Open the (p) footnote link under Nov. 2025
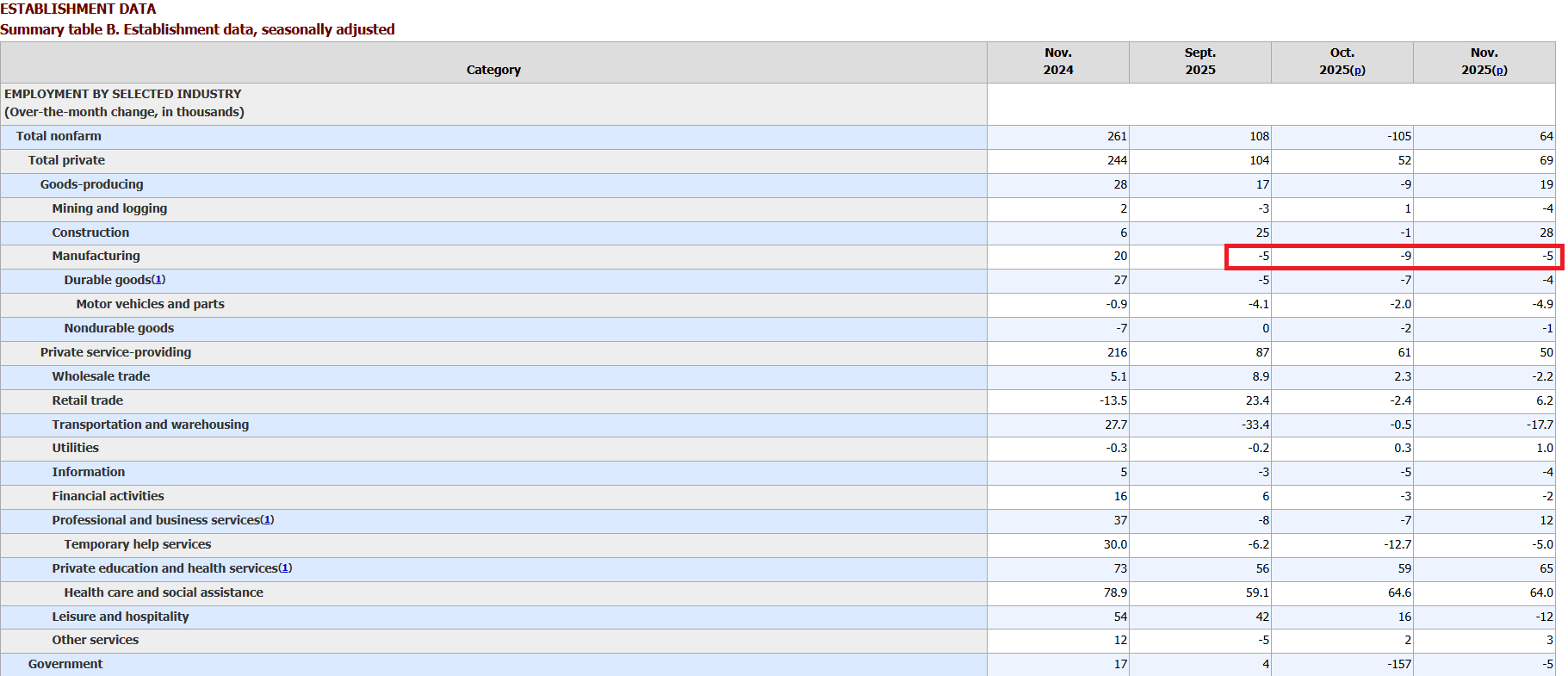Image resolution: width=1568 pixels, height=676 pixels. click(x=1500, y=70)
